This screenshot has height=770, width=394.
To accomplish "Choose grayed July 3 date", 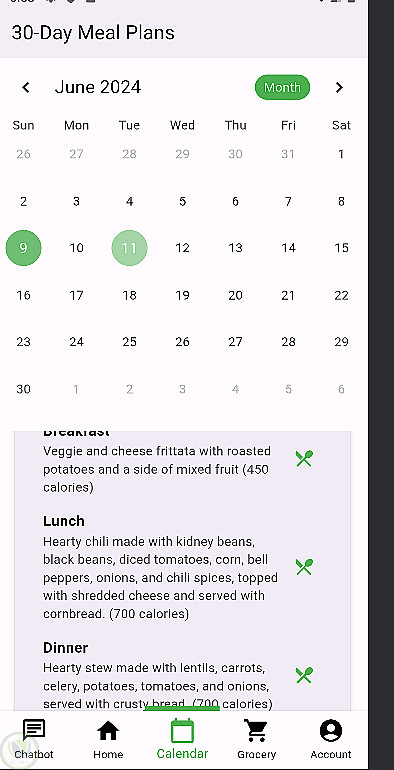I will (x=182, y=389).
